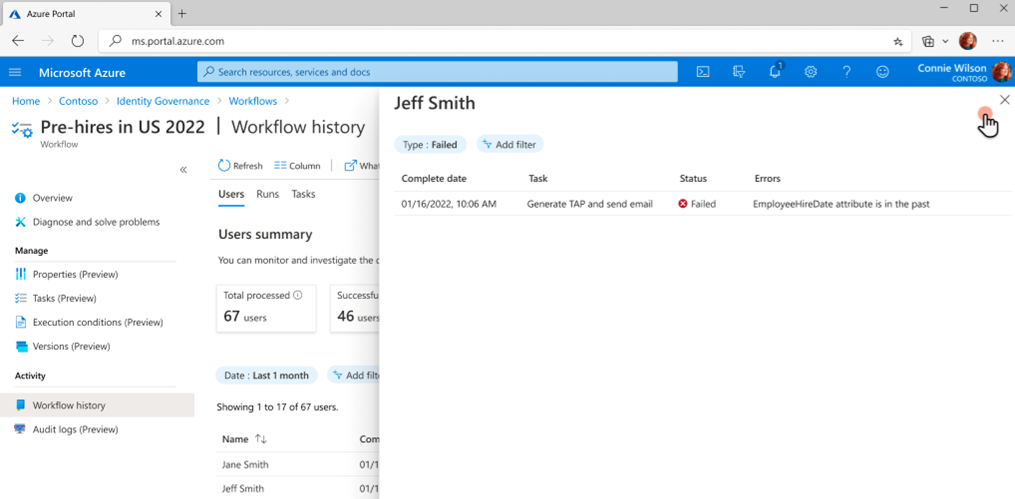
Task: Click Identity Governance breadcrumb link
Action: [162, 101]
